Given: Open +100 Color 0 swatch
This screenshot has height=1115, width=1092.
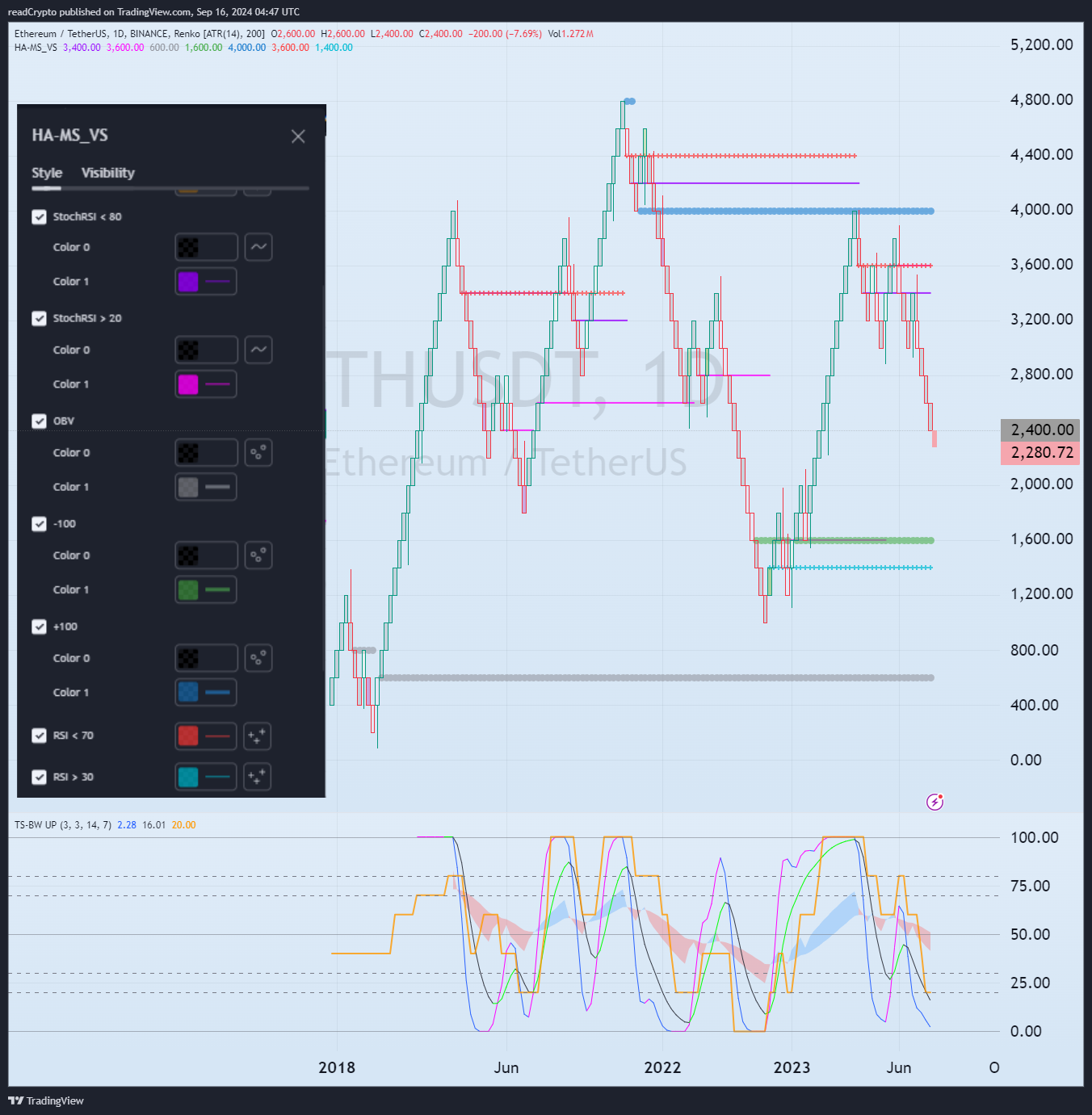Looking at the screenshot, I should (x=206, y=658).
